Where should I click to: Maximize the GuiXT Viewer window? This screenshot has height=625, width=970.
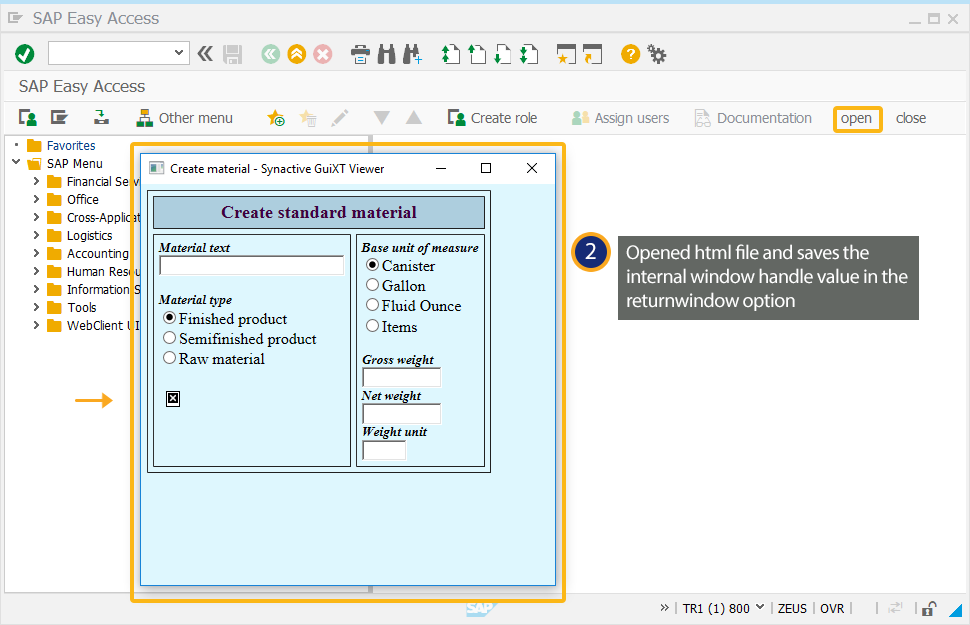(x=486, y=168)
